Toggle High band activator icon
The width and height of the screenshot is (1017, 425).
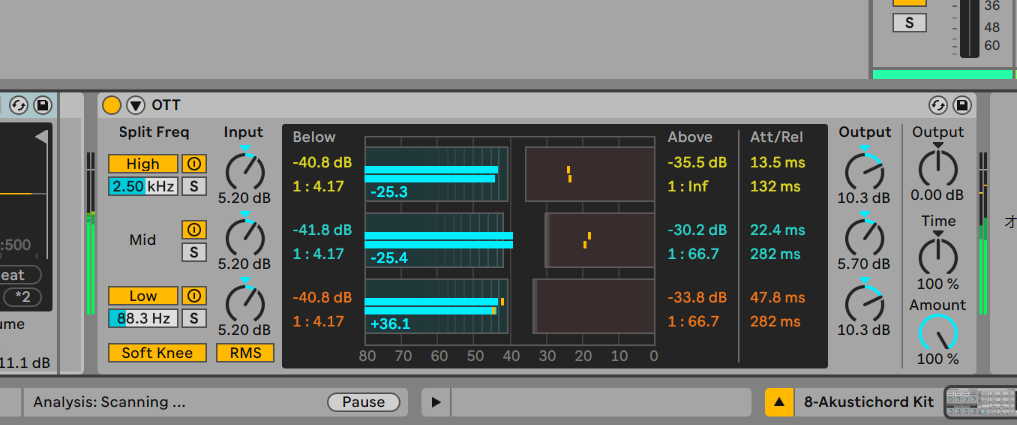(193, 164)
